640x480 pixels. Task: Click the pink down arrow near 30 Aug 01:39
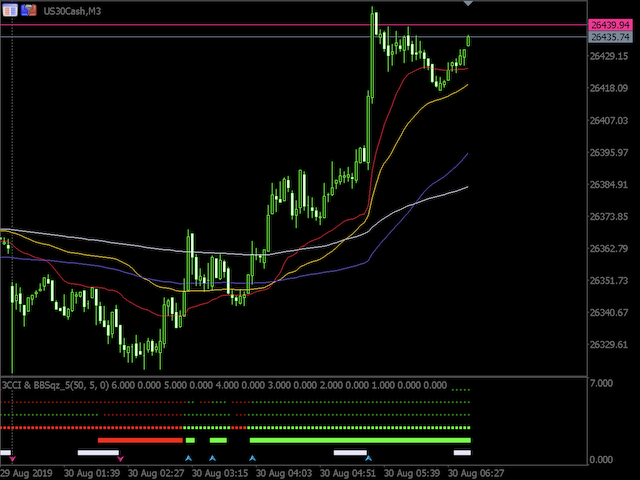122,458
